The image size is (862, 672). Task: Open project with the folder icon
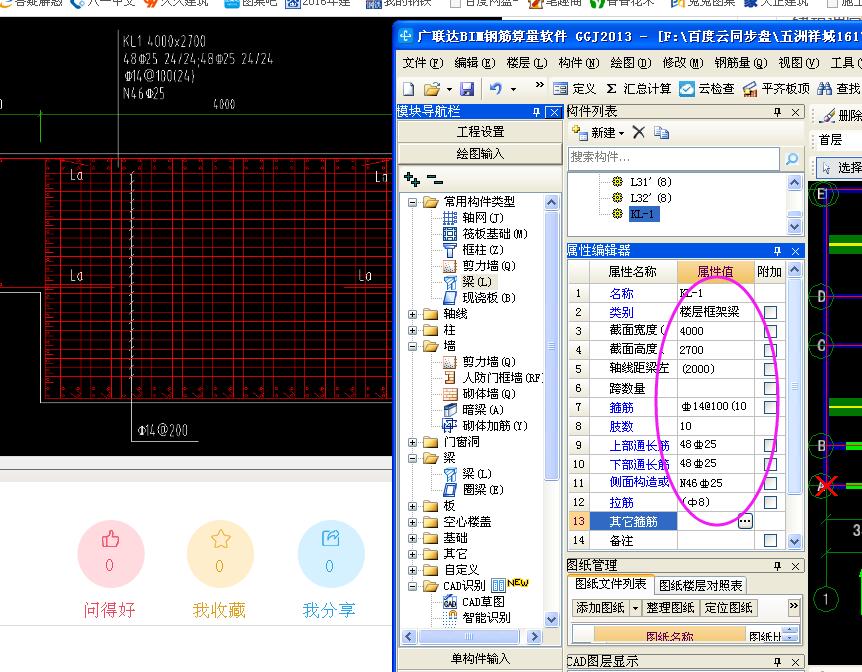[432, 89]
